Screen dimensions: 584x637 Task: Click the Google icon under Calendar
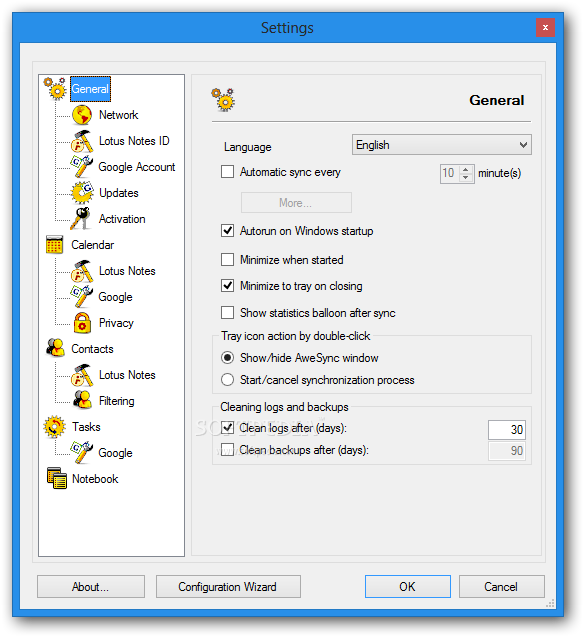[82, 297]
